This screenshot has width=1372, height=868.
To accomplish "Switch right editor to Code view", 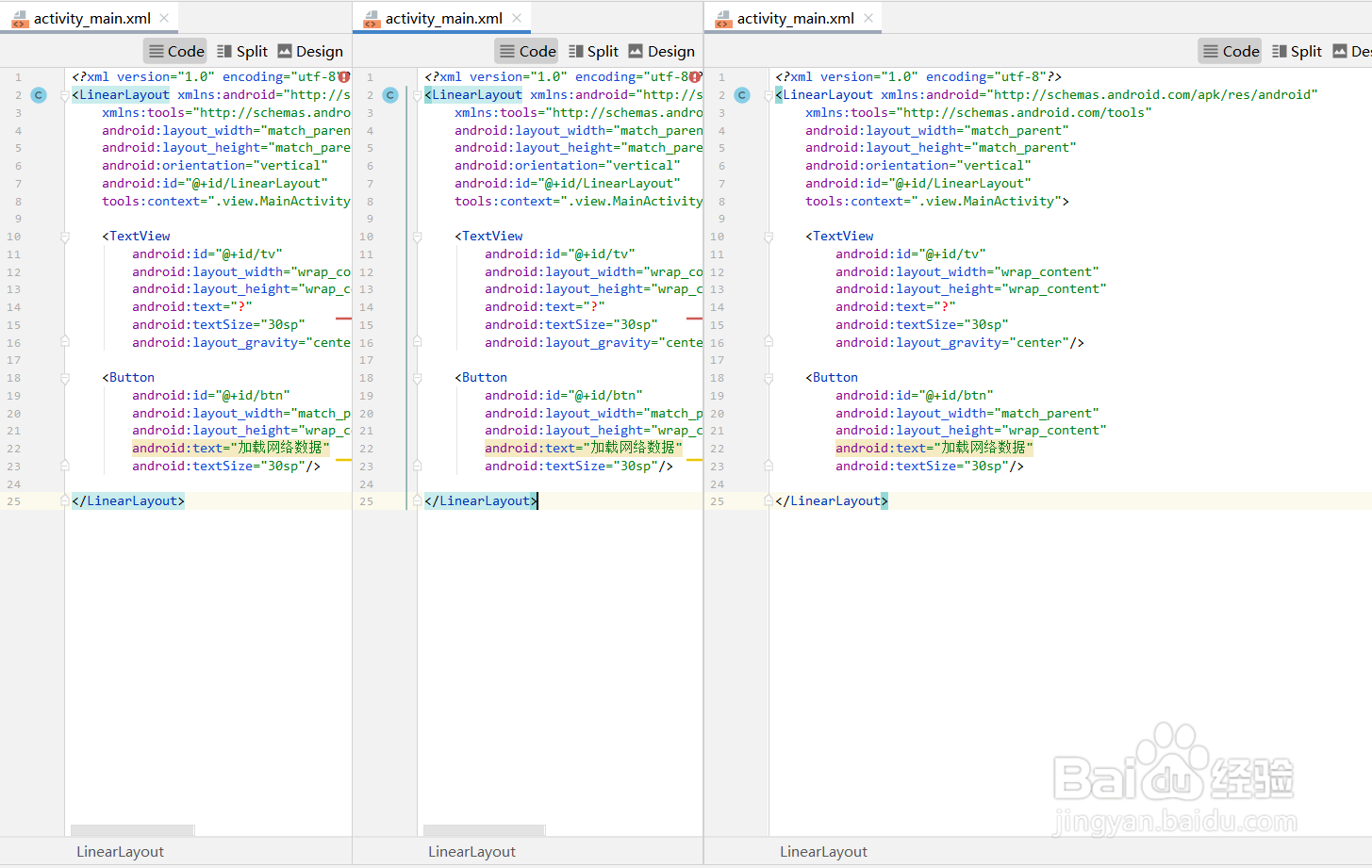I will [1231, 51].
